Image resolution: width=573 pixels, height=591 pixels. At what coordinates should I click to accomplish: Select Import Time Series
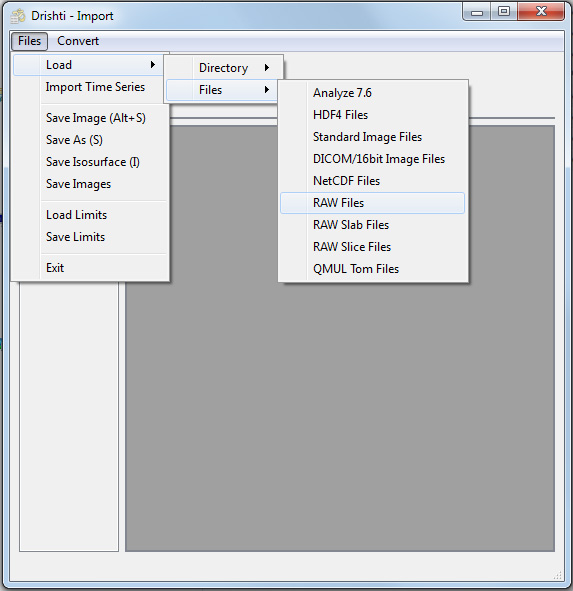95,87
